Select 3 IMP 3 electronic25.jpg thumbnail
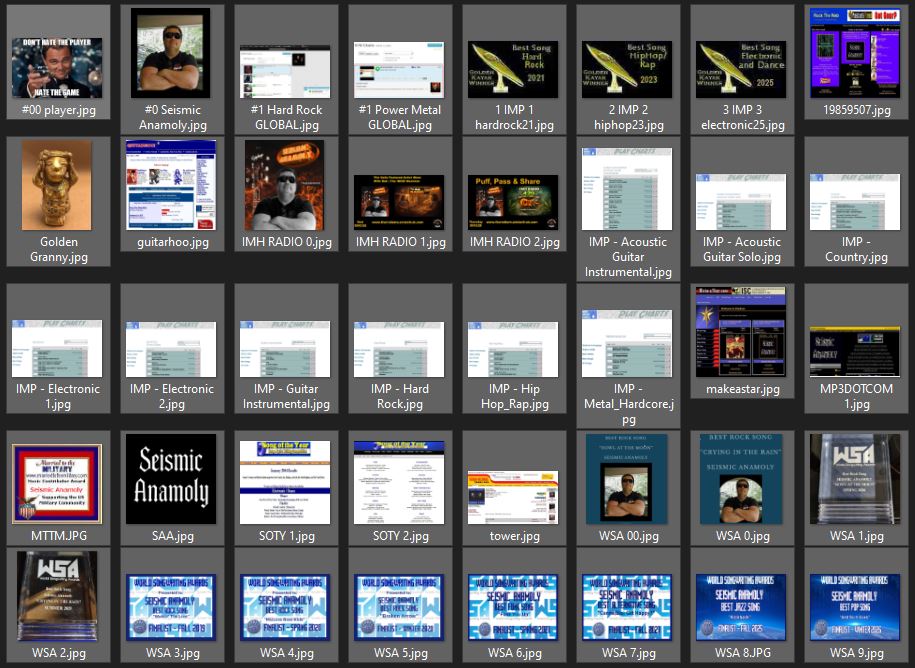The height and width of the screenshot is (668, 915). pyautogui.click(x=741, y=69)
